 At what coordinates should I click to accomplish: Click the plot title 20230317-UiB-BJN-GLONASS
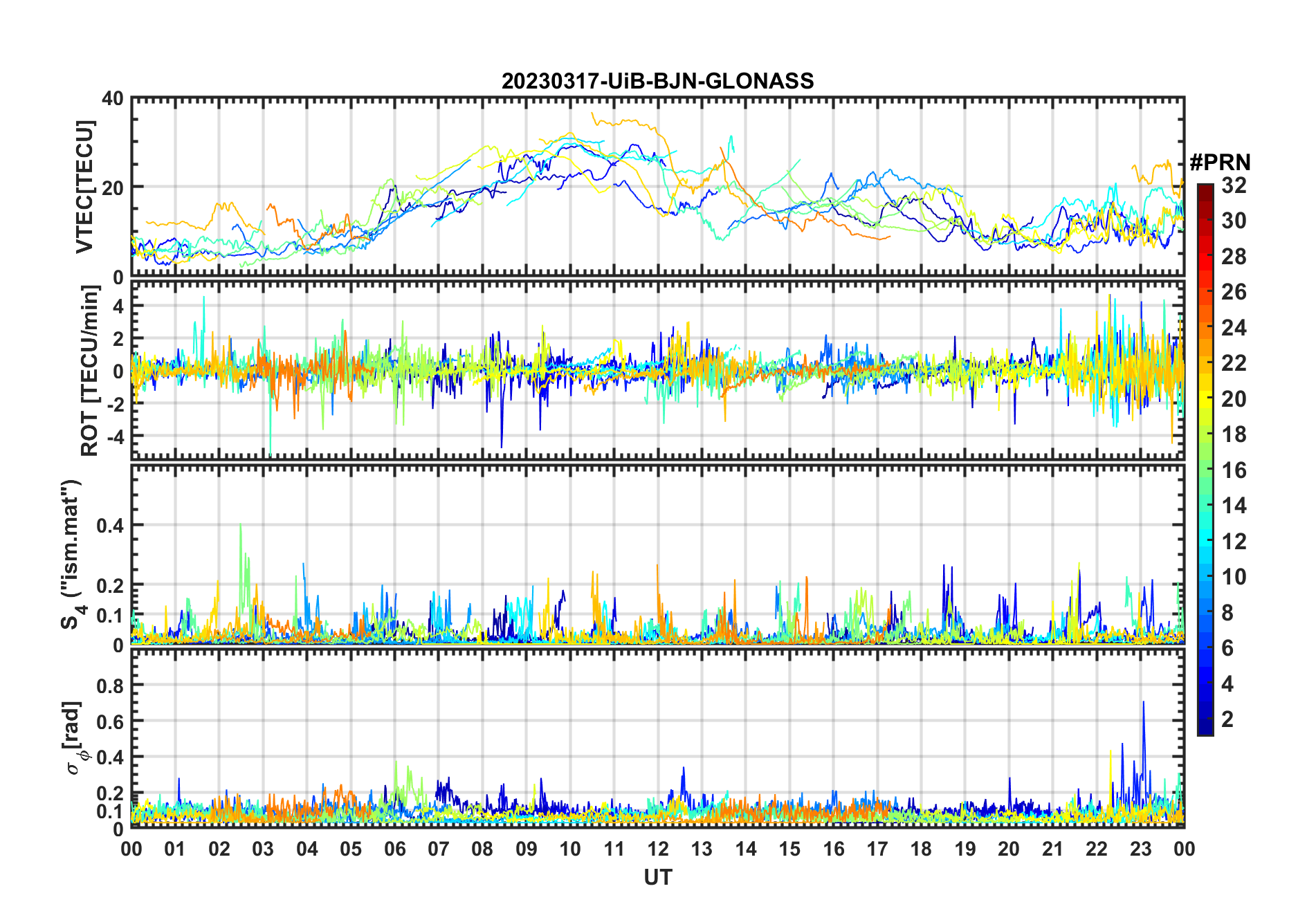tap(657, 81)
